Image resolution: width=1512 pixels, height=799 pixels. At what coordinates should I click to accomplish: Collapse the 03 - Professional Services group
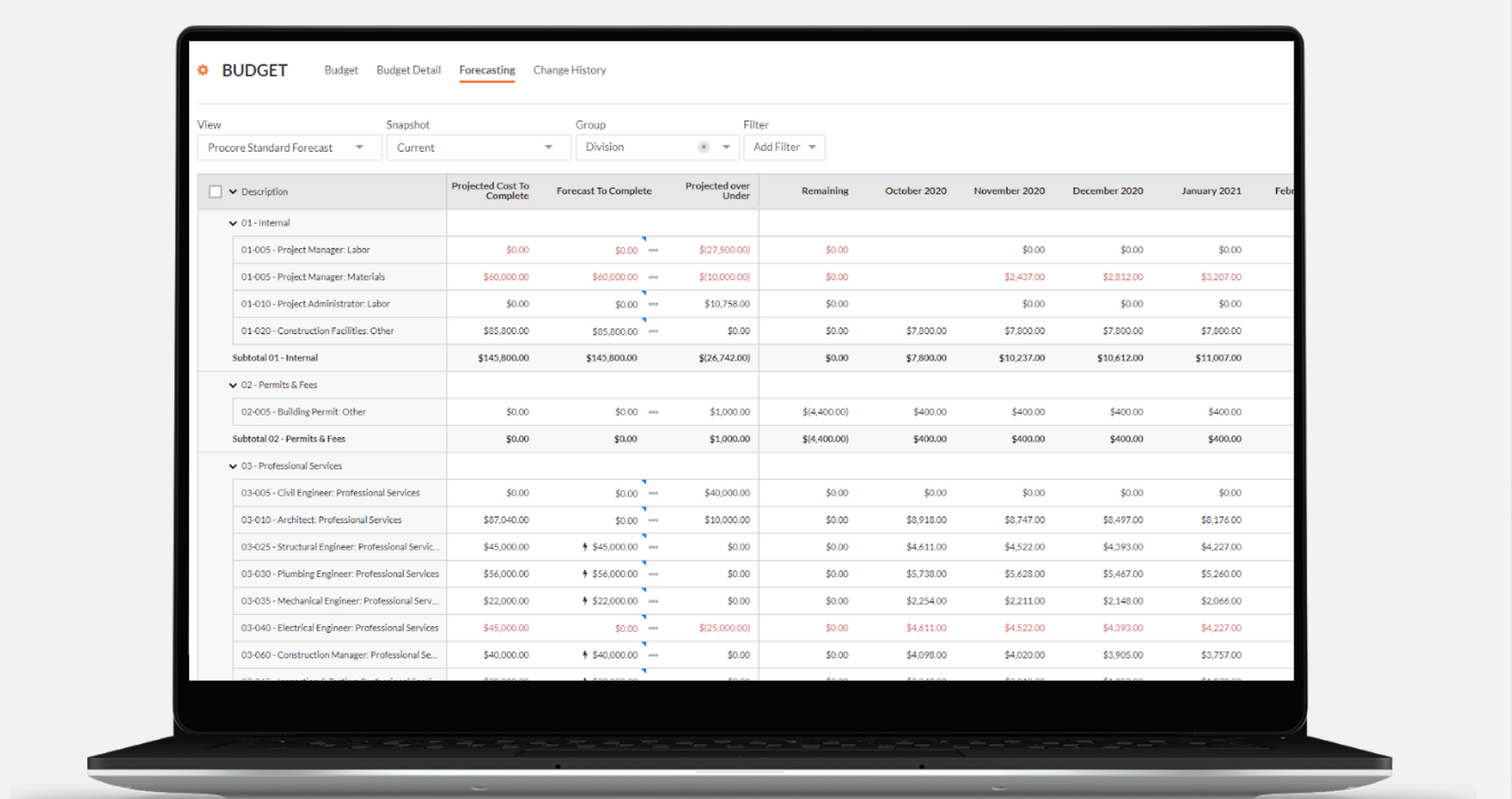coord(233,466)
